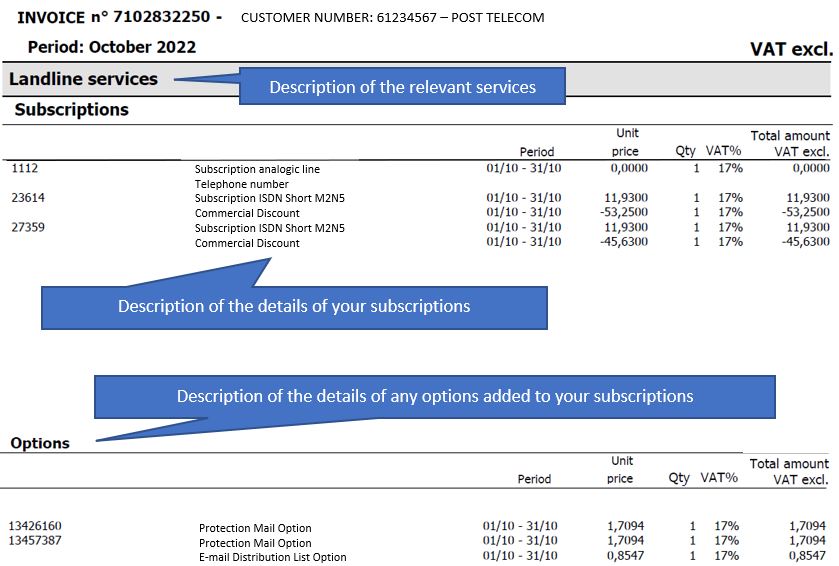Click the 'Description of the relevant services' callout

pos(402,87)
